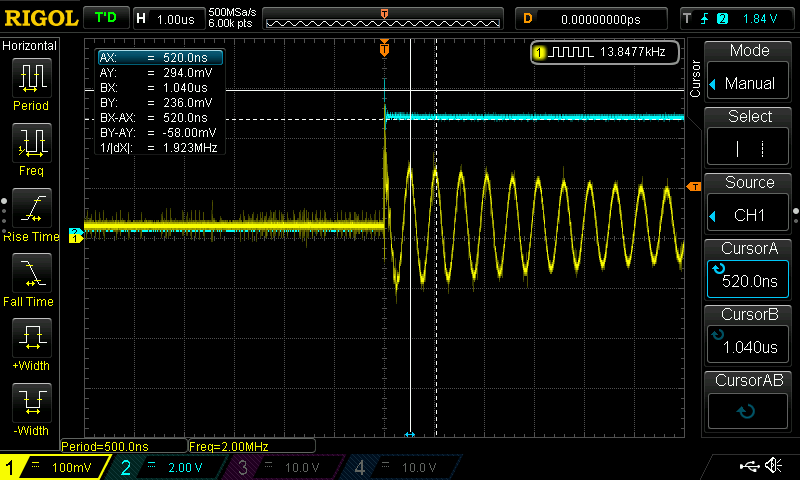Click the speaker sound icon
Image resolution: width=800 pixels, height=480 pixels.
(773, 466)
